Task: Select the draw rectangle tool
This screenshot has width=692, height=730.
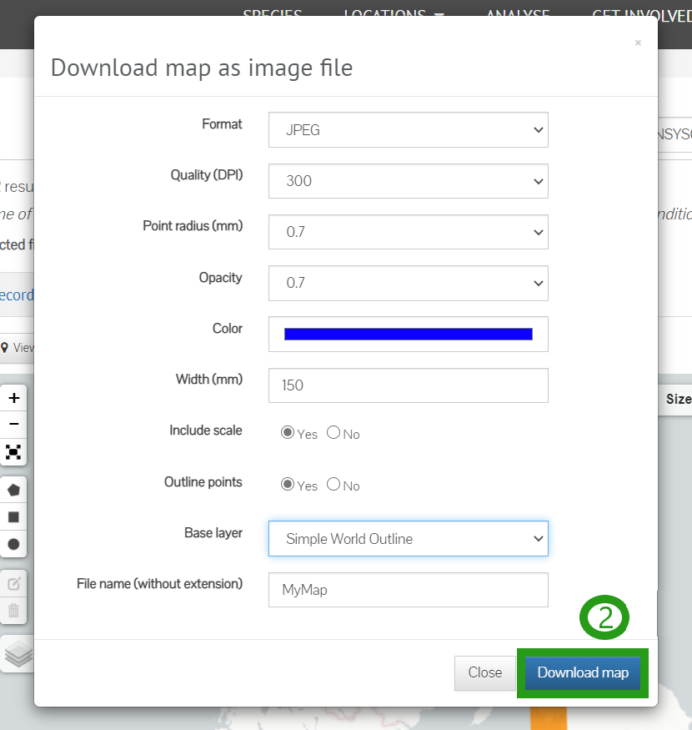Action: [14, 517]
